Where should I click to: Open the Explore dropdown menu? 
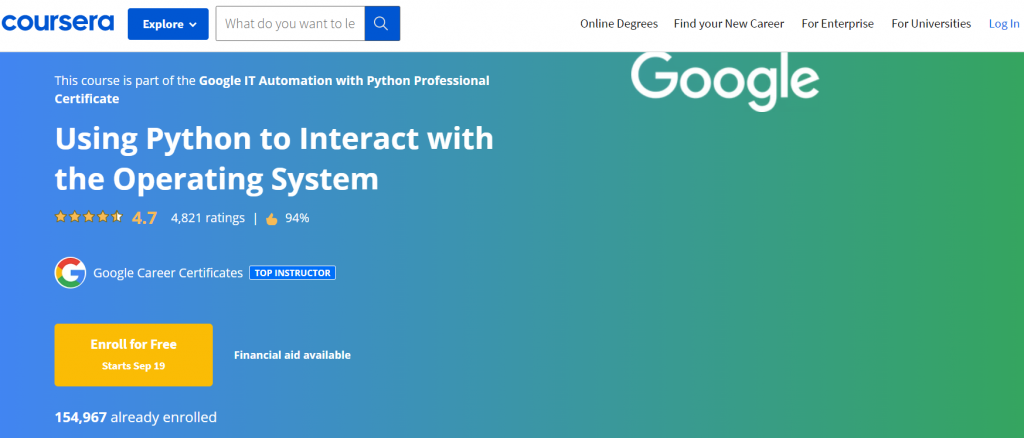[168, 24]
